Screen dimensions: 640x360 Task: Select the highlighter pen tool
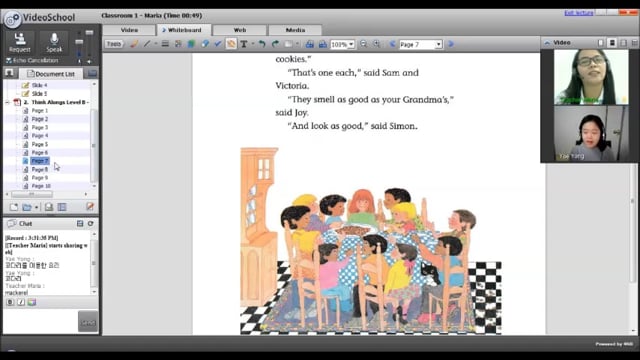coord(134,44)
